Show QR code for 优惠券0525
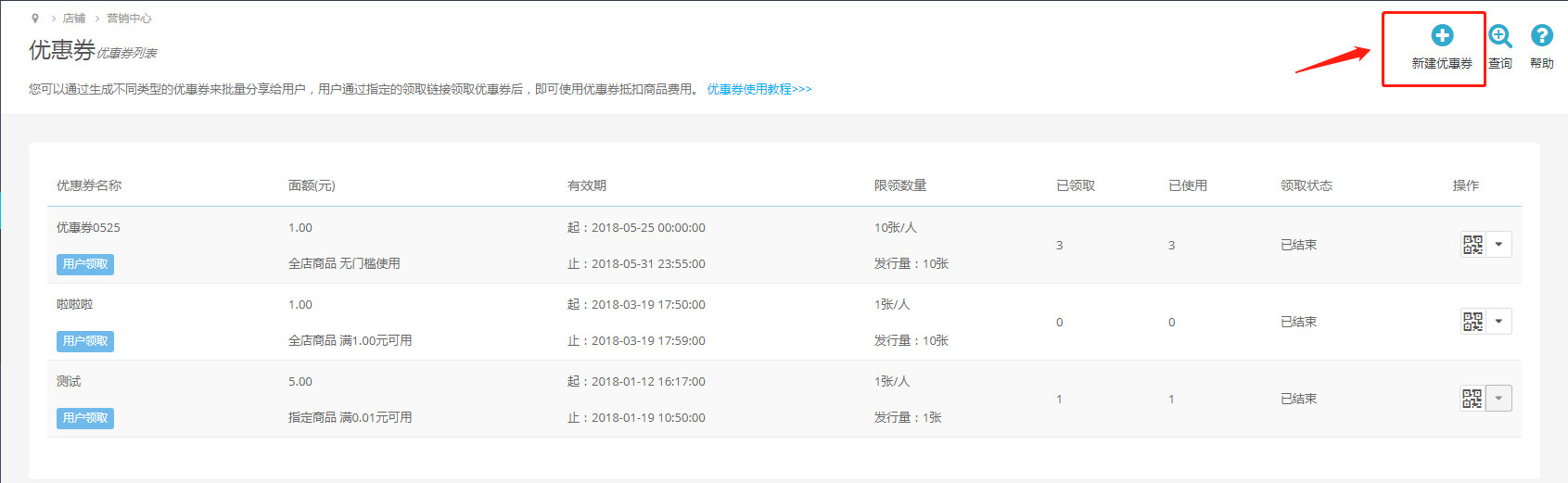Image resolution: width=1568 pixels, height=483 pixels. coord(1472,245)
